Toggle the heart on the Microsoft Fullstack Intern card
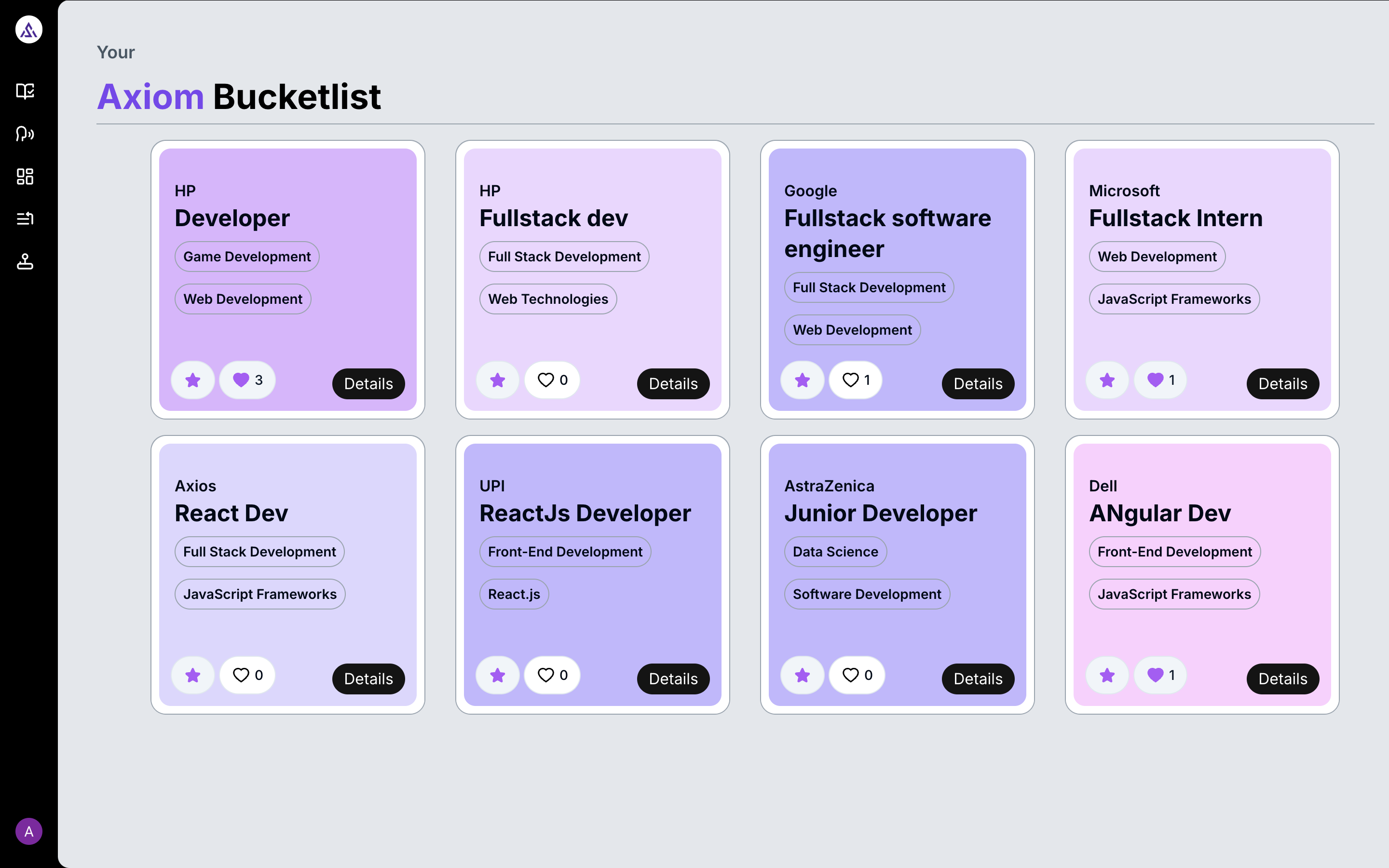This screenshot has height=868, width=1389. [x=1160, y=380]
